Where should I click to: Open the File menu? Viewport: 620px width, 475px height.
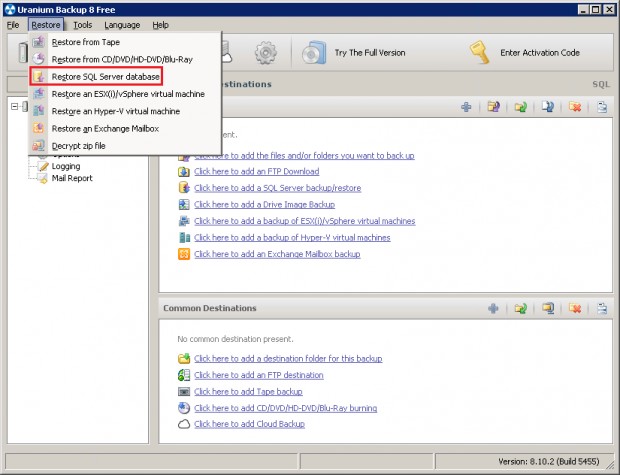13,25
